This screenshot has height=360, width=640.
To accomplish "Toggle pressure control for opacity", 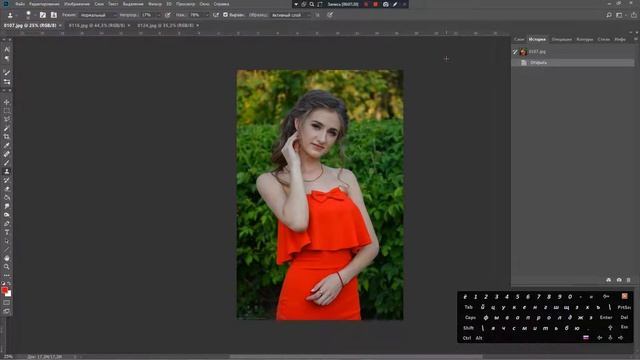I will coord(168,15).
